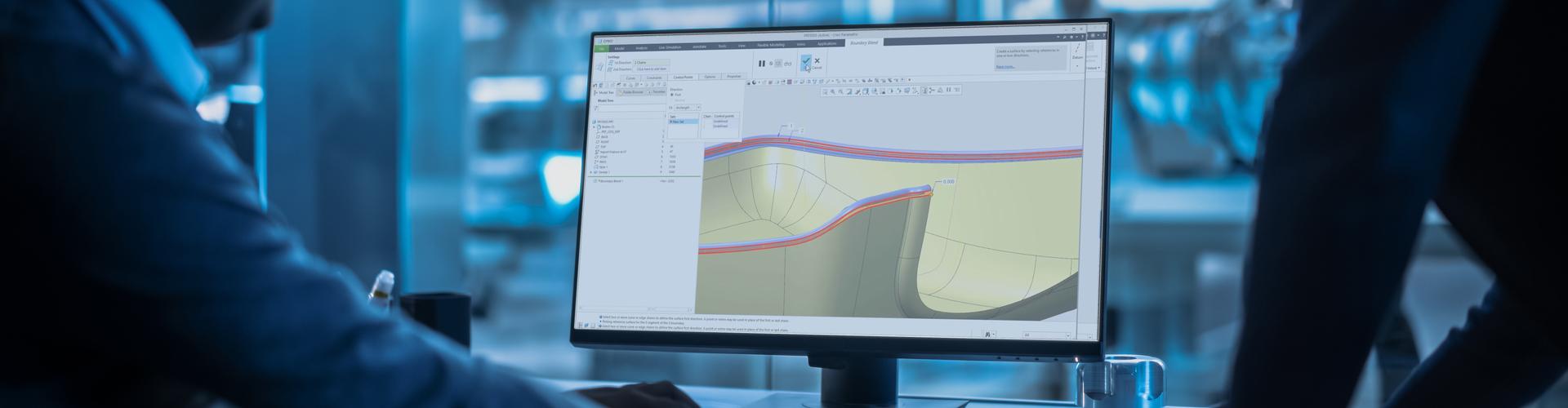
Task: Click the find binoculars icon in status bar
Action: tap(987, 335)
